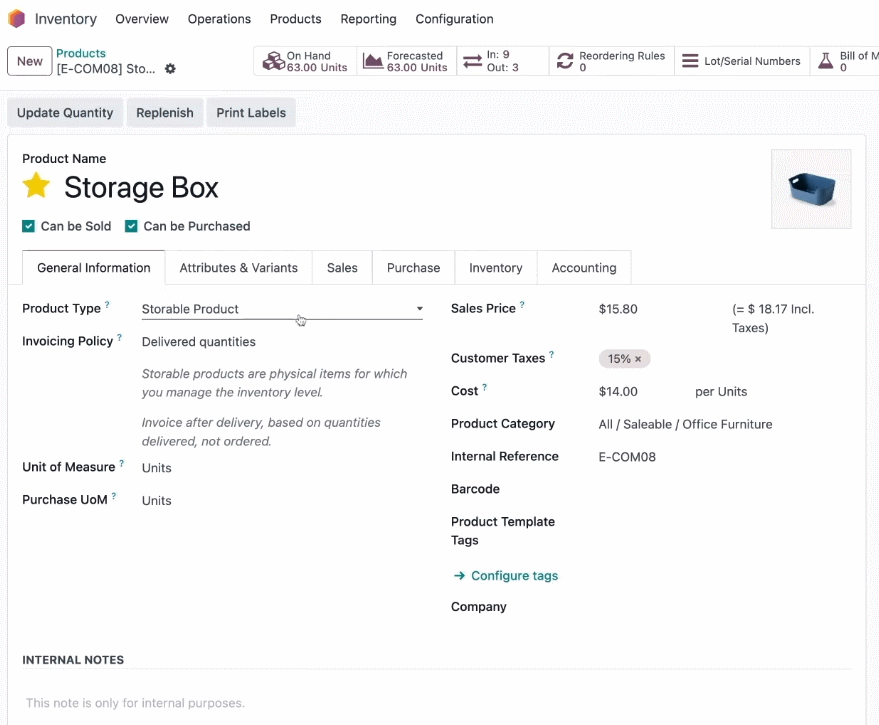Click the On Hand boxes icon
Screen dimensions: 879x725
(274, 61)
